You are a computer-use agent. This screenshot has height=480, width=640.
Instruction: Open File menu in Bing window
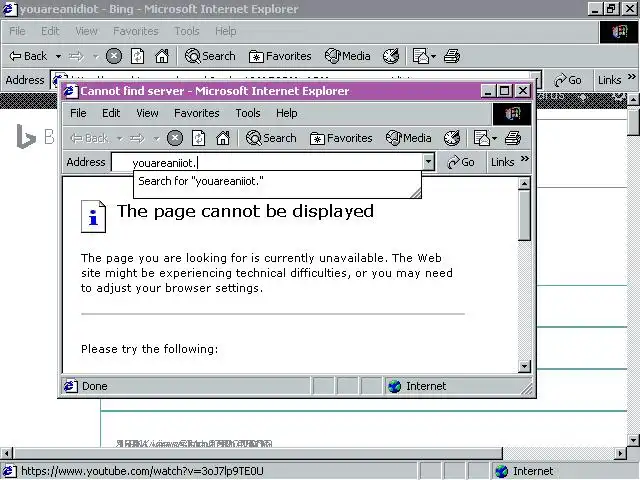(x=17, y=31)
